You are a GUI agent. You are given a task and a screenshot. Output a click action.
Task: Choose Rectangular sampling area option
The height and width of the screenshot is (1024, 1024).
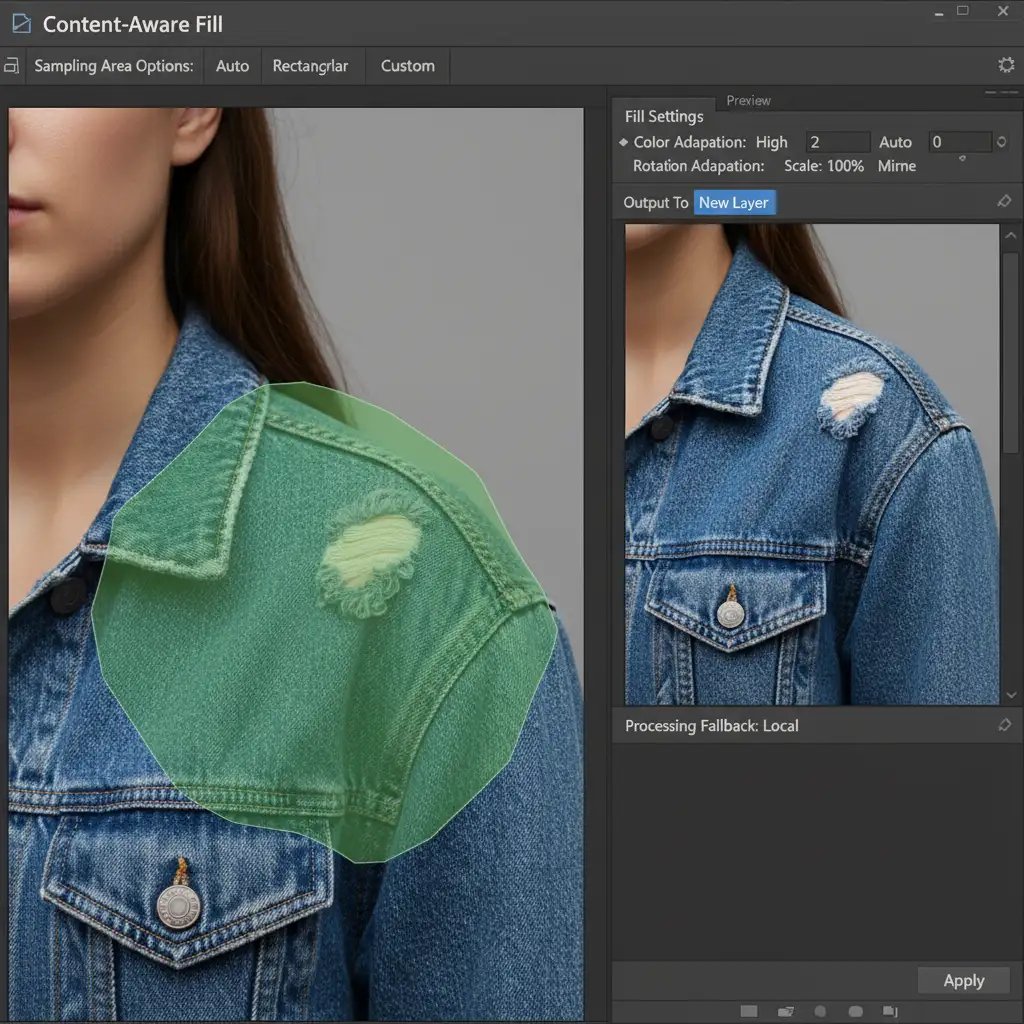[x=310, y=66]
